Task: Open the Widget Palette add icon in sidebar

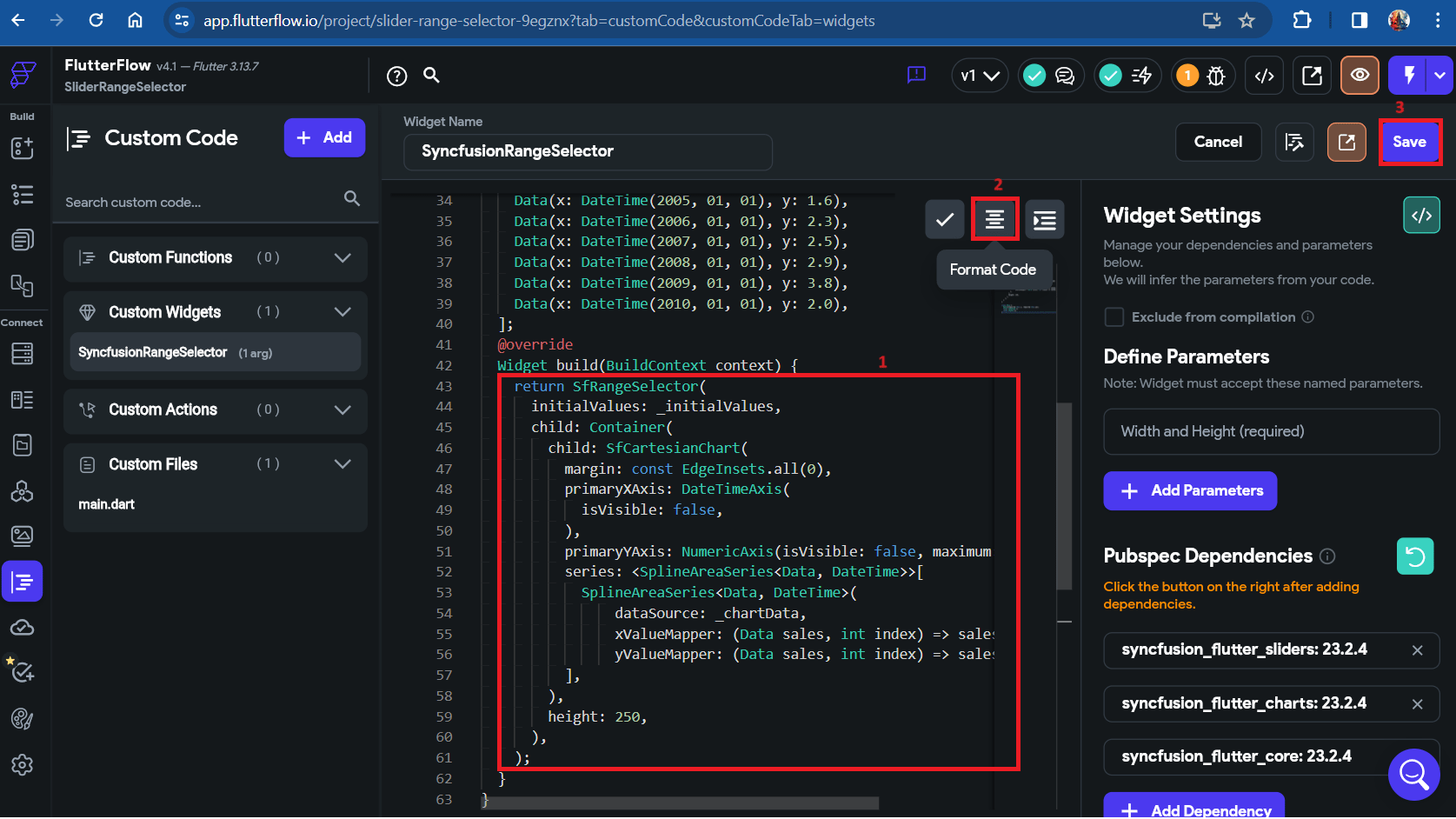Action: click(x=22, y=148)
